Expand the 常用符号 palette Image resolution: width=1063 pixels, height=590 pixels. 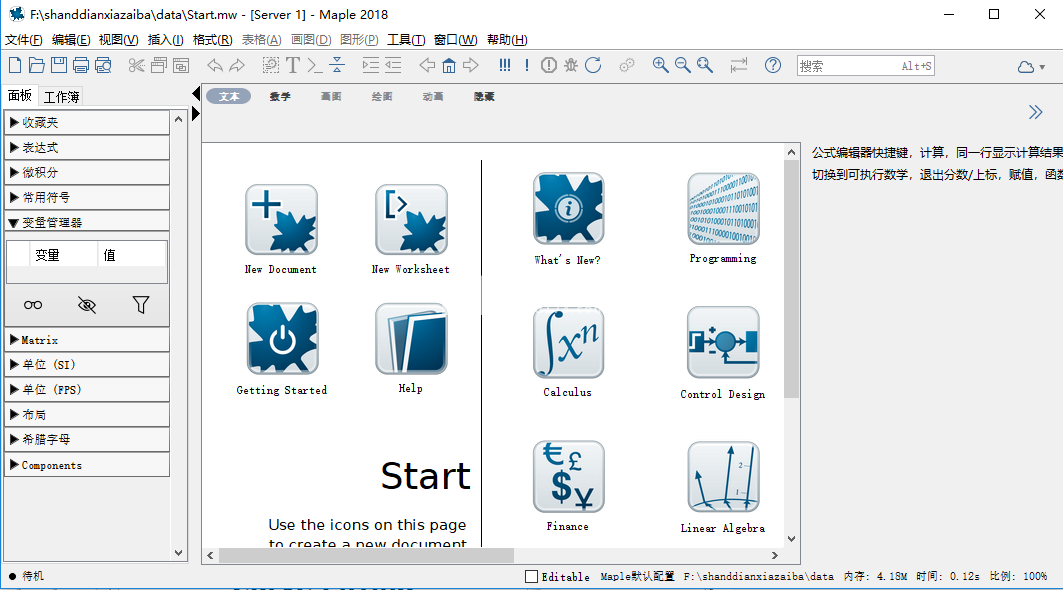[x=87, y=197]
